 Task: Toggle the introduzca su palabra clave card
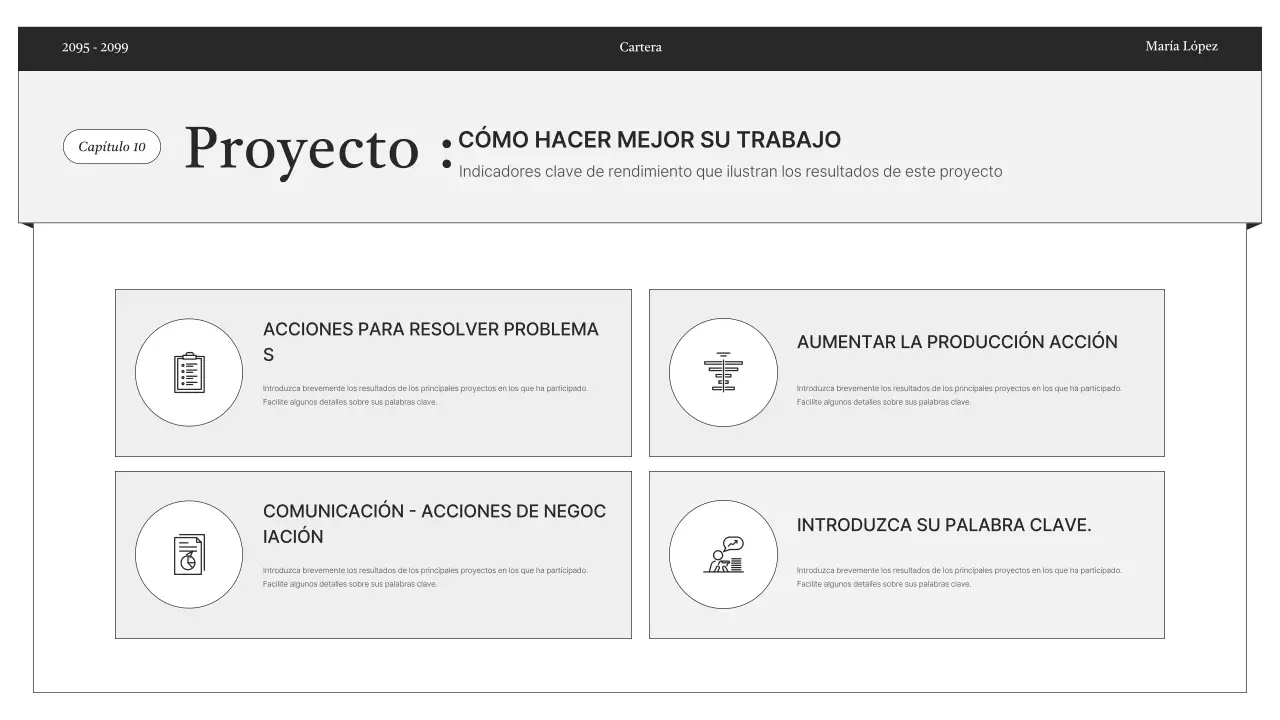(x=906, y=554)
